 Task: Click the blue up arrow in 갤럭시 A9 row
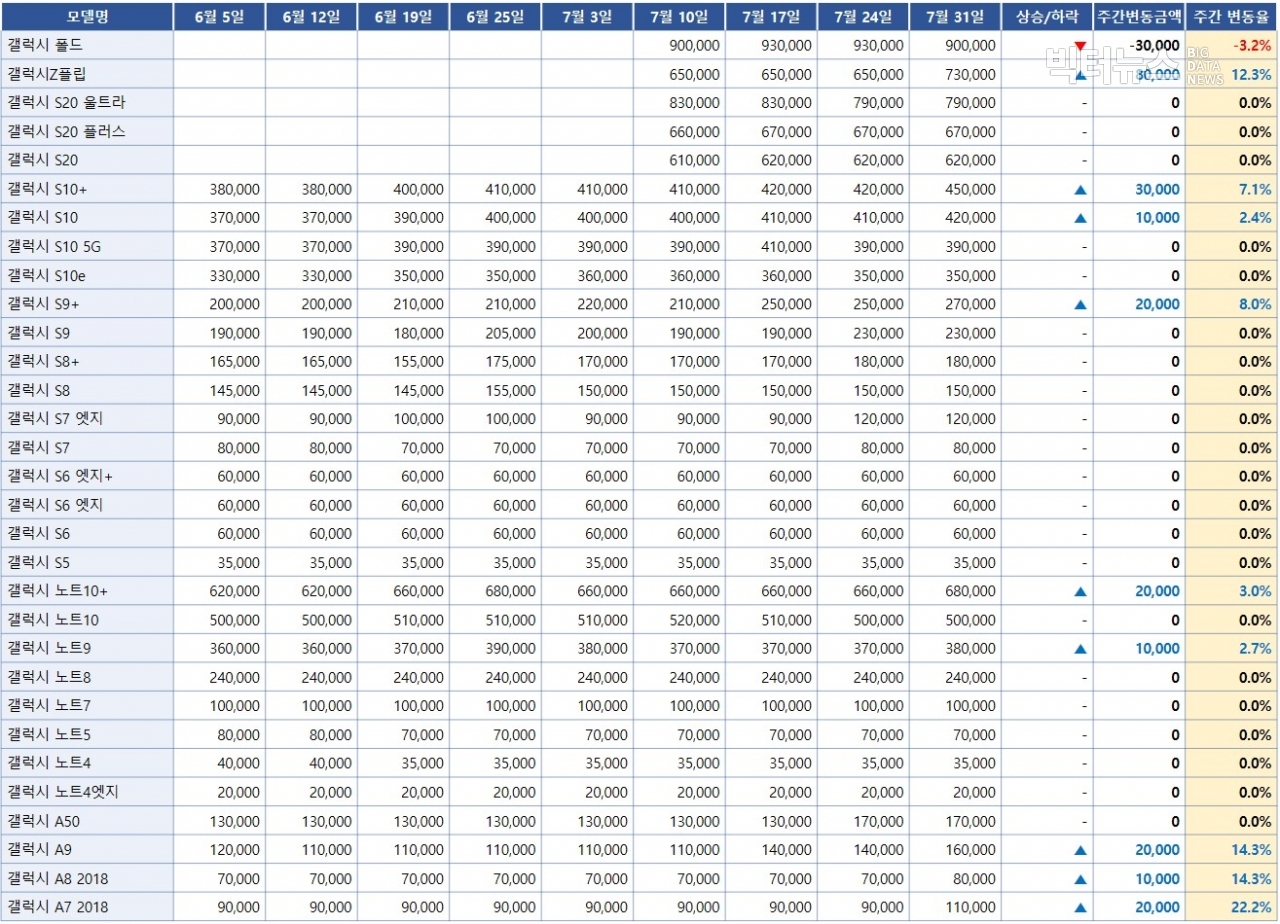(x=1080, y=850)
